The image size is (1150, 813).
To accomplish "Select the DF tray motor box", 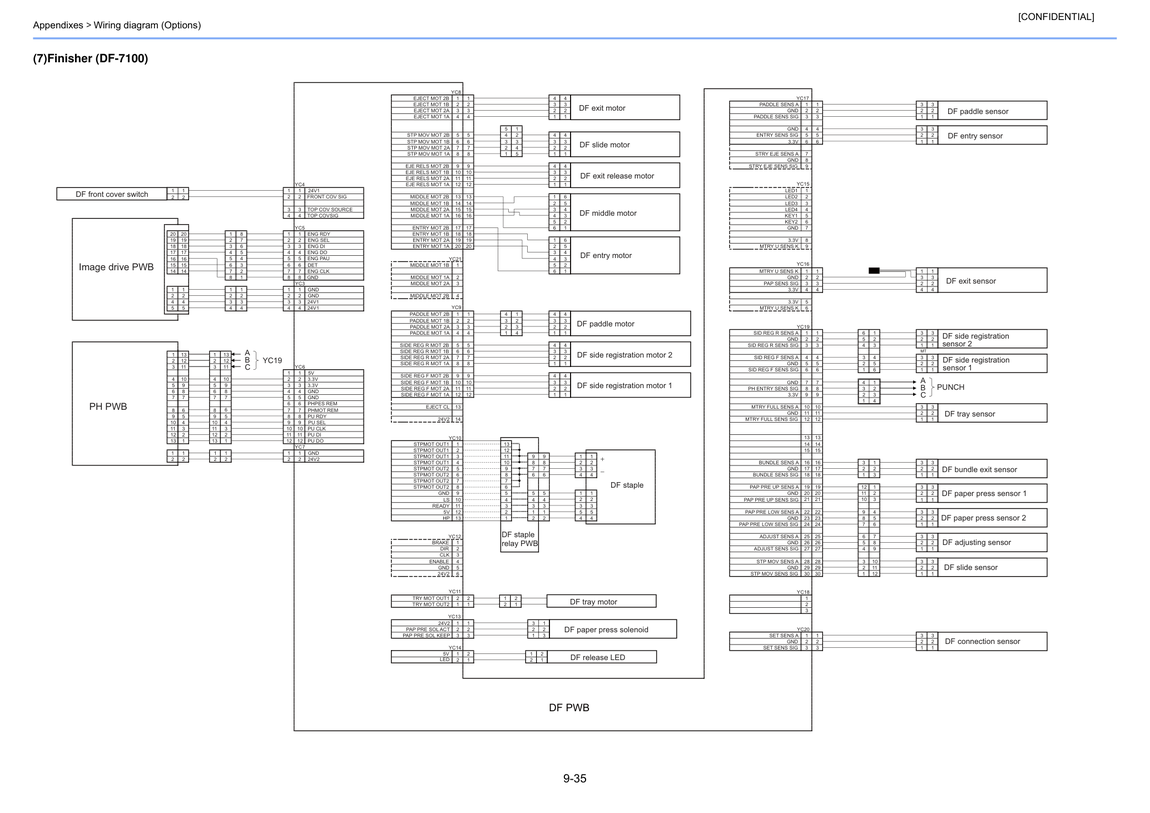I will [601, 602].
